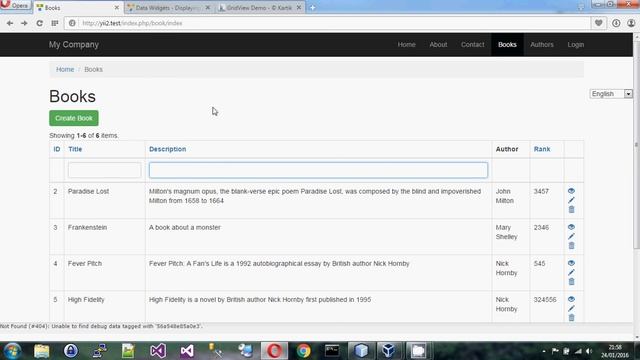Open the About navbar item
Screen dimensions: 640x360
(x=438, y=44)
